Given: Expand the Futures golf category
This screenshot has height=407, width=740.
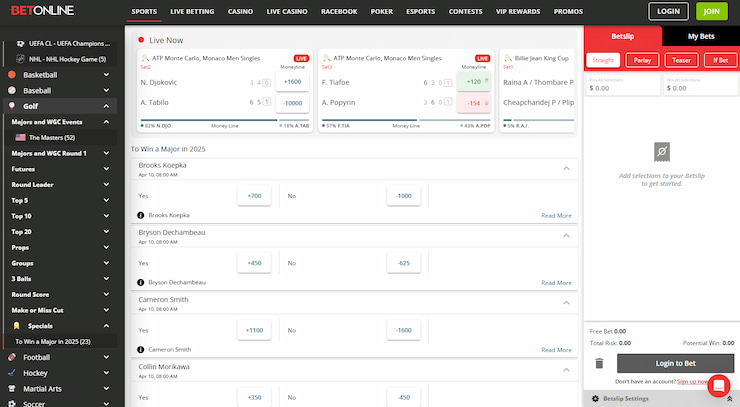Looking at the screenshot, I should click(x=106, y=169).
